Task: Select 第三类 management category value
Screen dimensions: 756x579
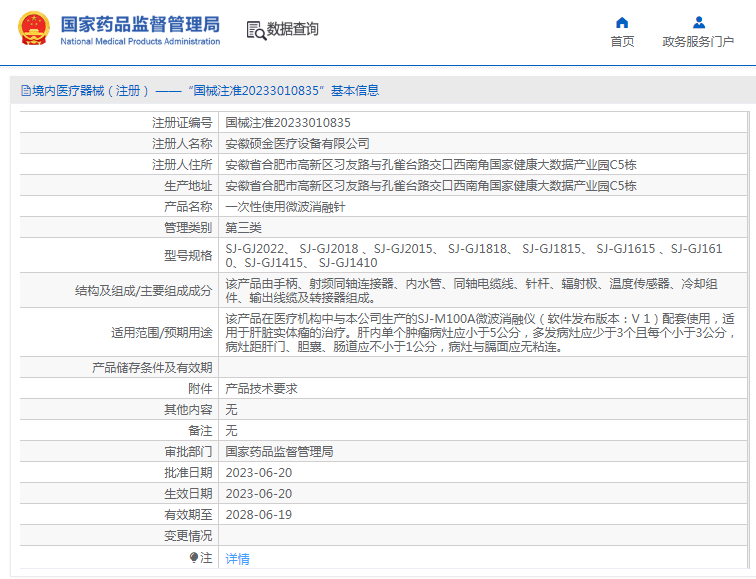Action: 243,228
